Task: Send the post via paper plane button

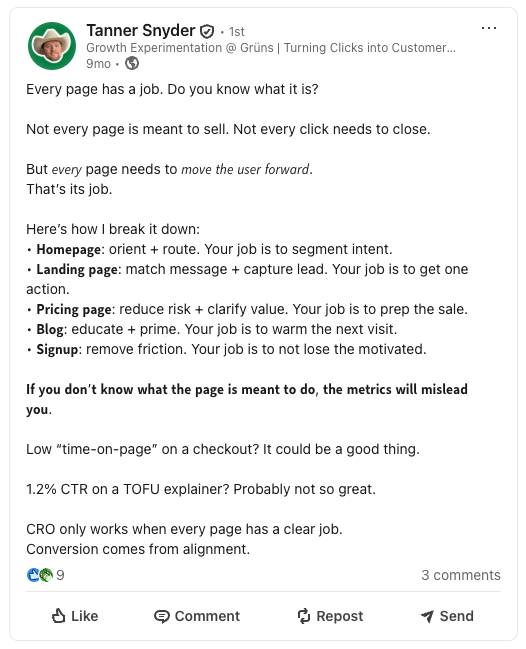Action: (447, 616)
